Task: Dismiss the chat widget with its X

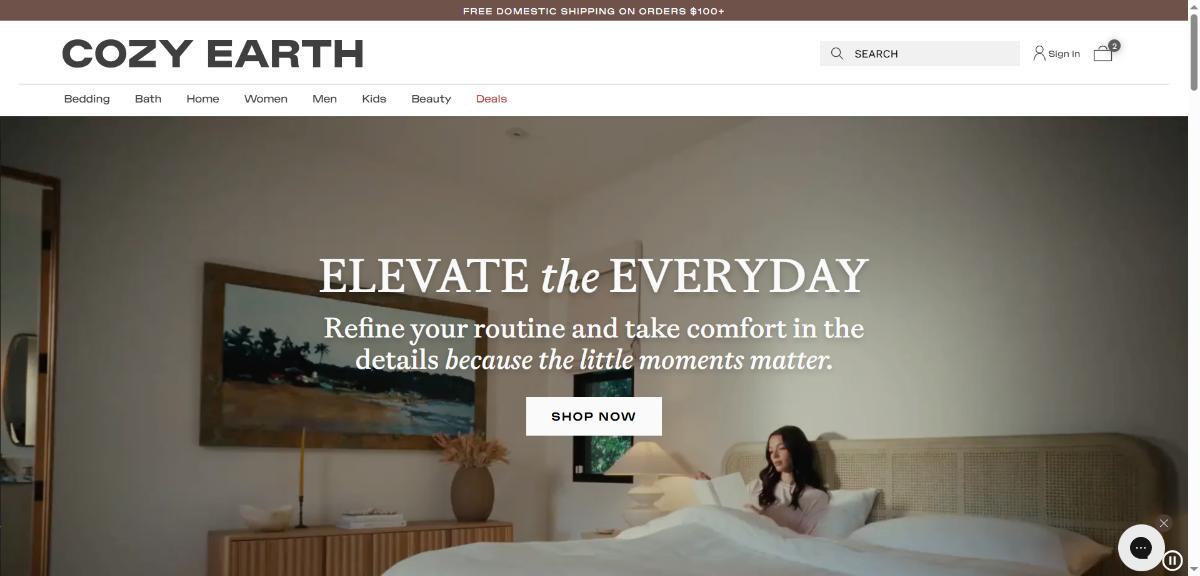Action: click(1163, 523)
